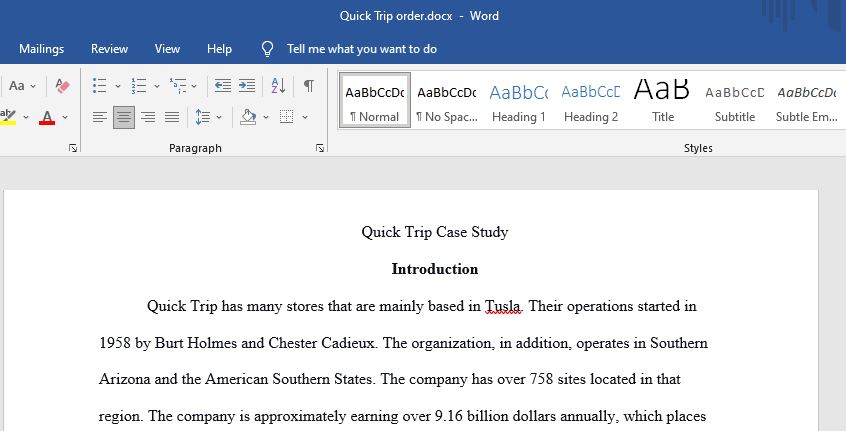Expand the multilevel list dropdown arrow

click(x=194, y=86)
